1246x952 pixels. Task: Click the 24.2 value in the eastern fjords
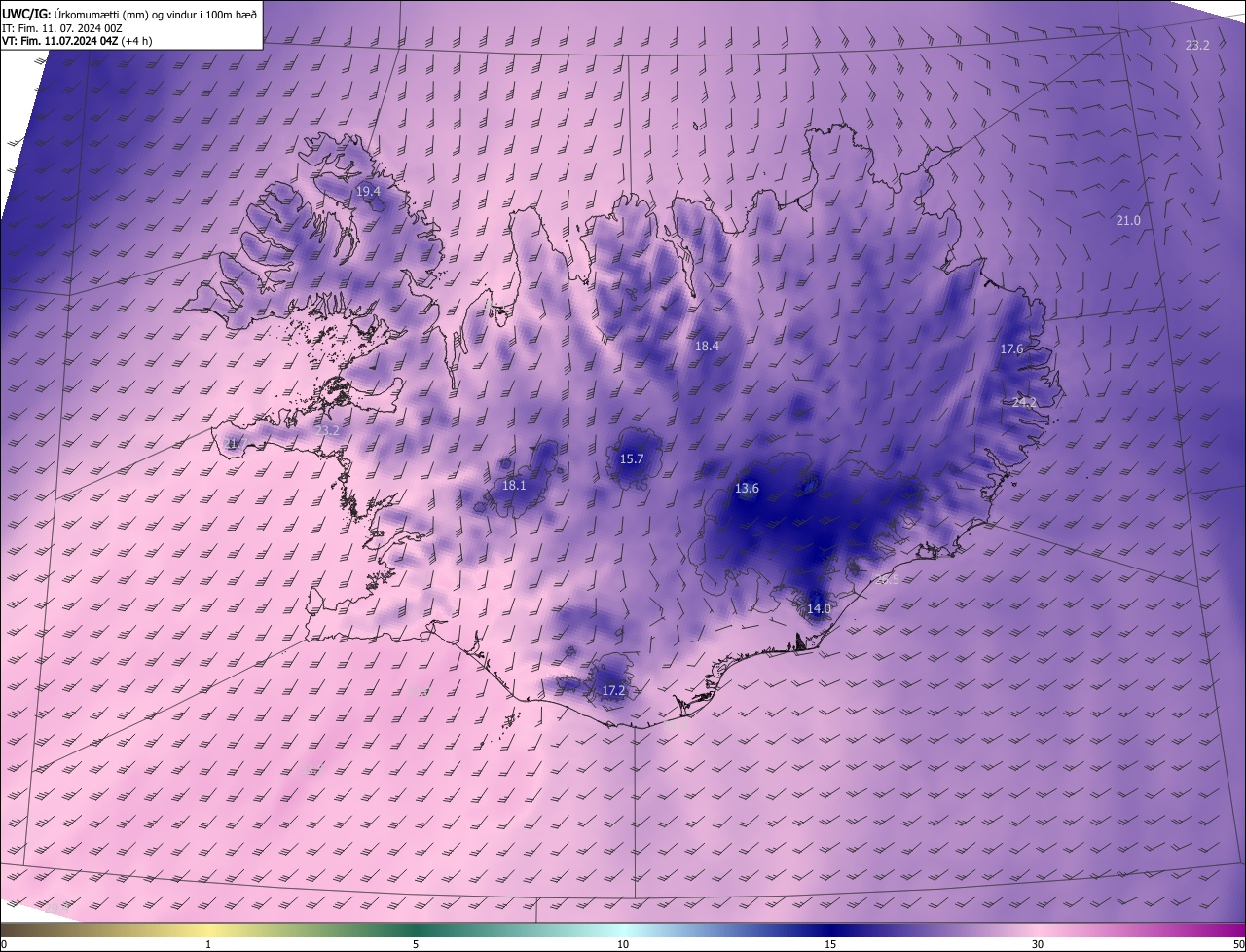pyautogui.click(x=1025, y=402)
